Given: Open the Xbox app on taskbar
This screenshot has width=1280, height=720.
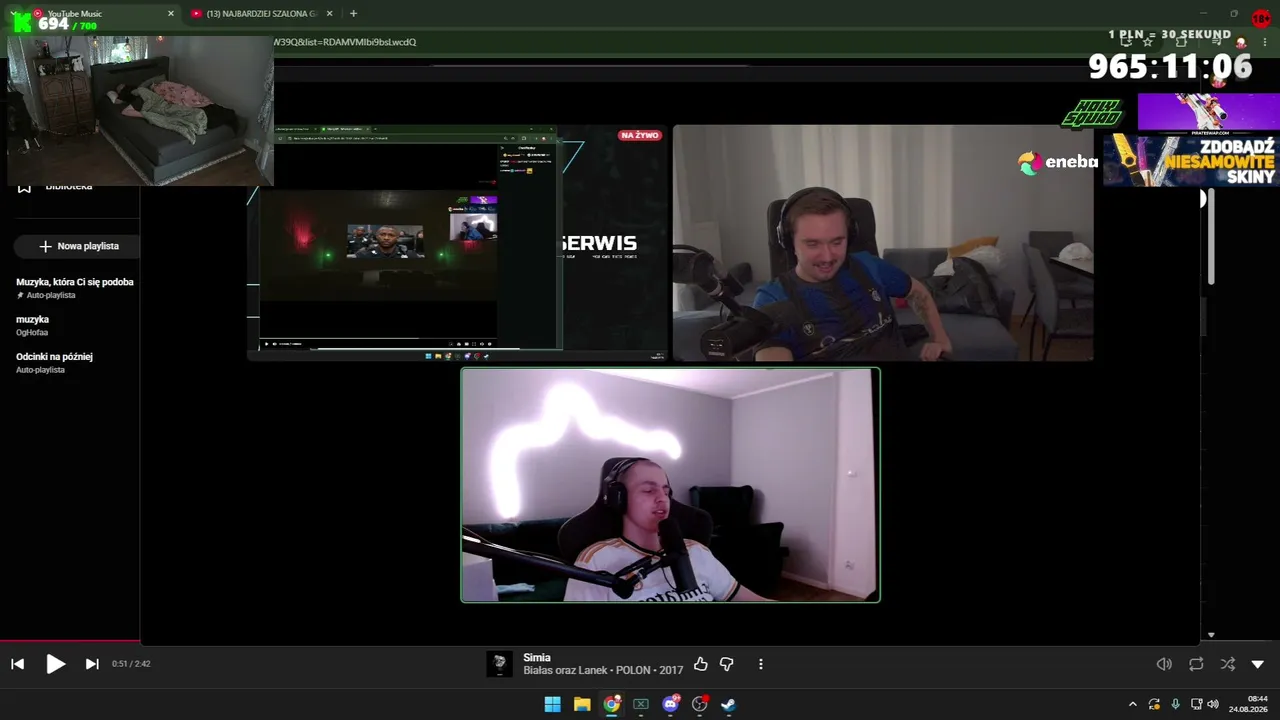Looking at the screenshot, I should [641, 704].
